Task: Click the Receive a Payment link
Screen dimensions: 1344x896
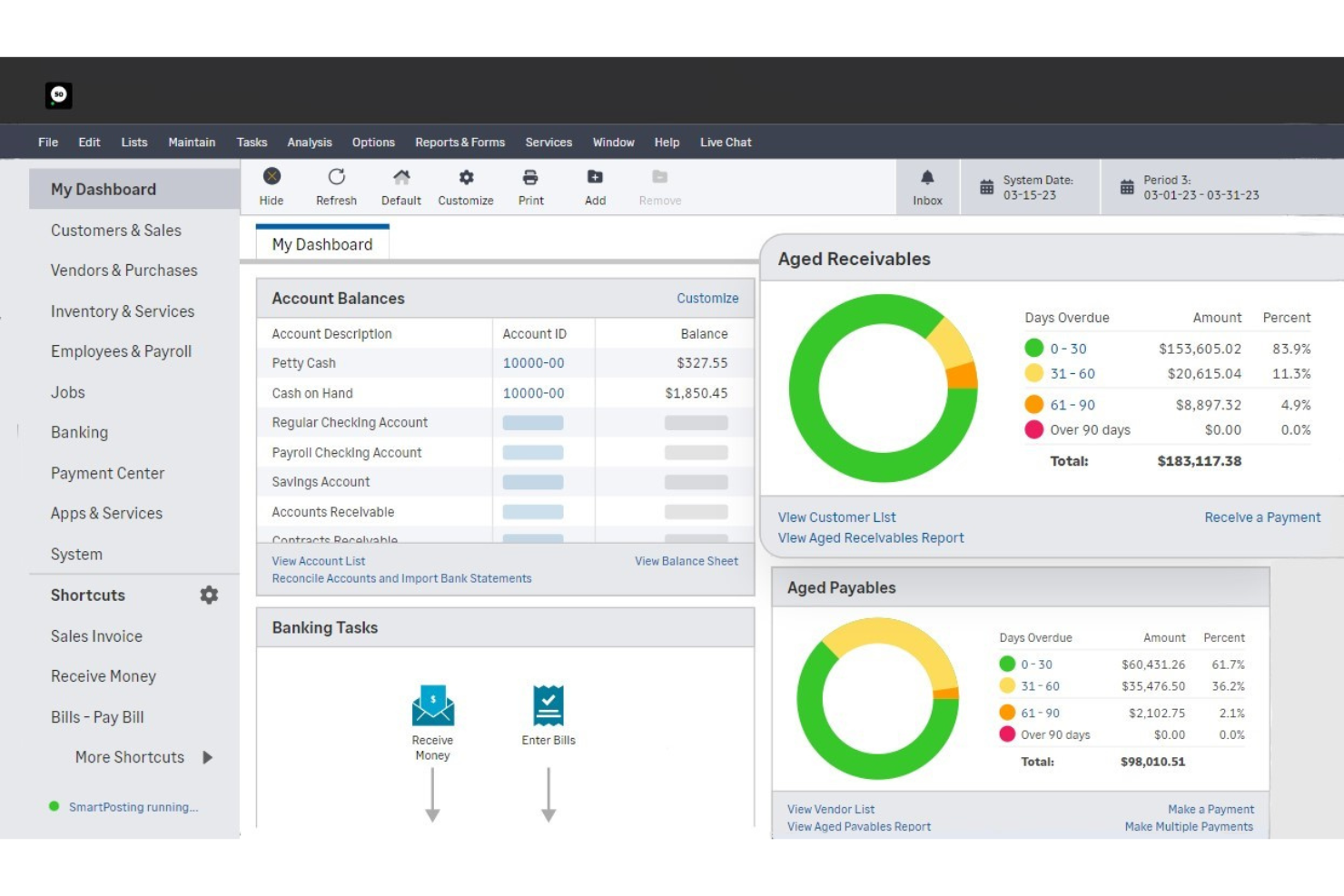Action: pos(1262,517)
